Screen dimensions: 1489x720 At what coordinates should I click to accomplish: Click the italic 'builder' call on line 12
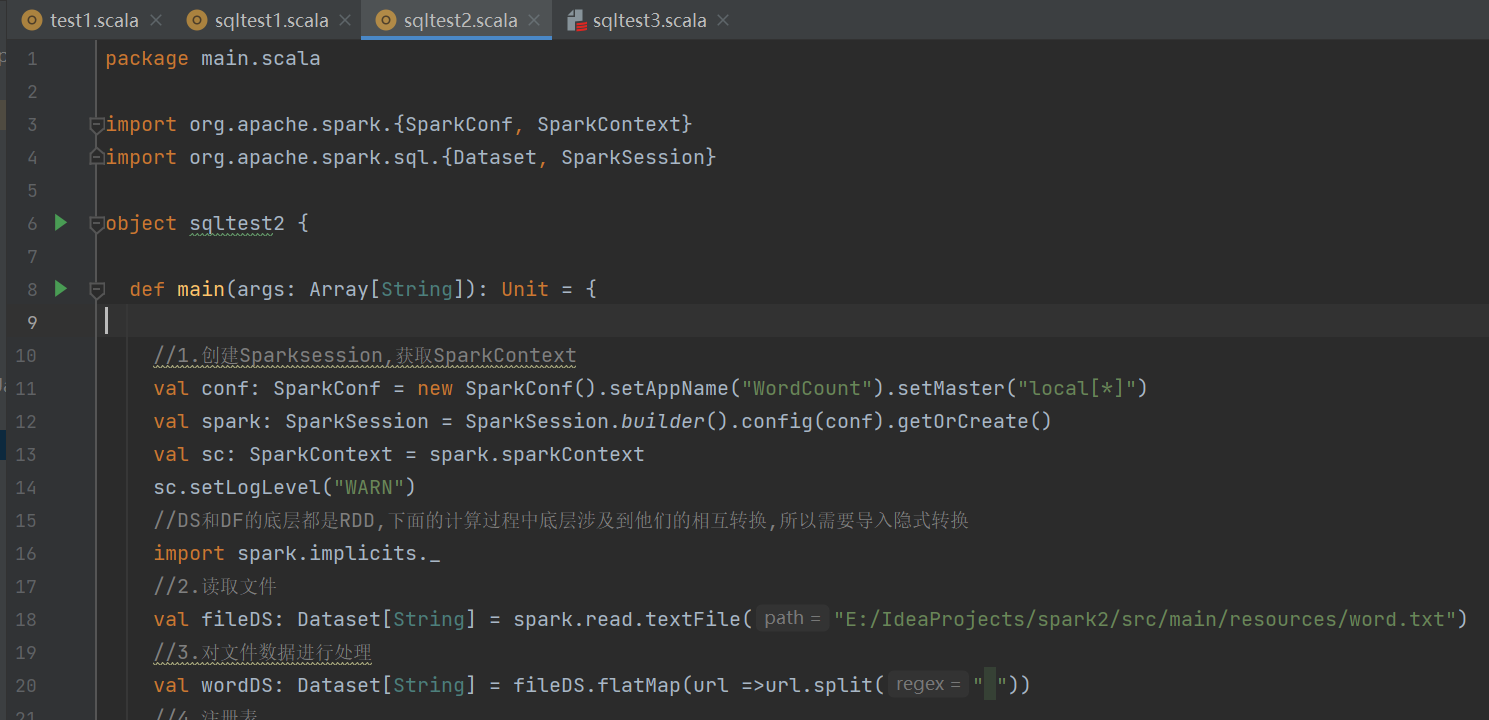coord(663,421)
